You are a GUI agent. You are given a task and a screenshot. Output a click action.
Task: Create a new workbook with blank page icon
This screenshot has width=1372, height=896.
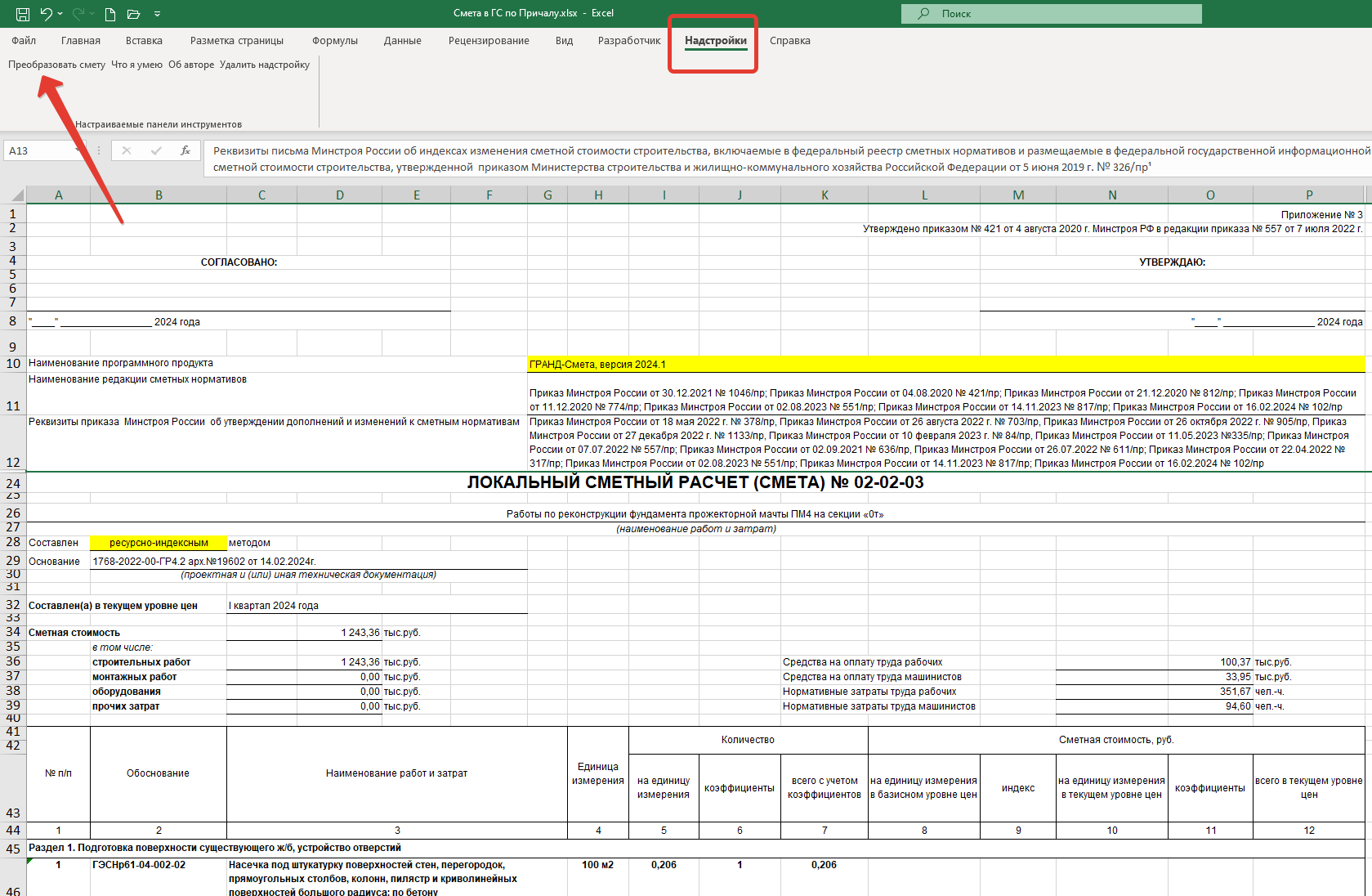(x=110, y=14)
